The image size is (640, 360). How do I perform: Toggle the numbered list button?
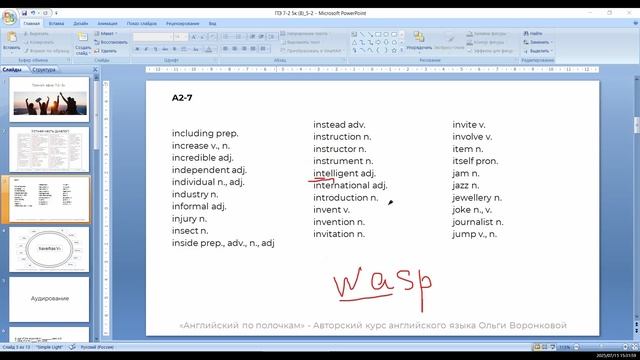239,37
